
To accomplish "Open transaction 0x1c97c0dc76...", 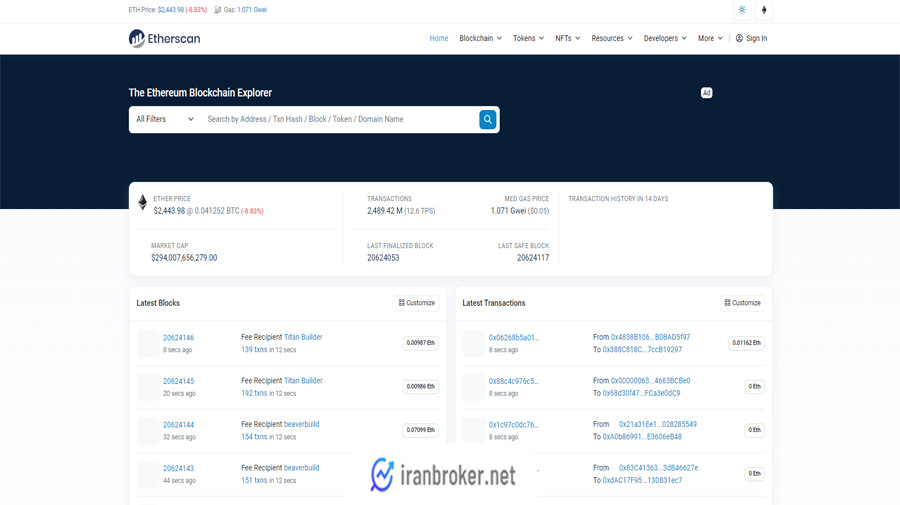I will pyautogui.click(x=514, y=425).
